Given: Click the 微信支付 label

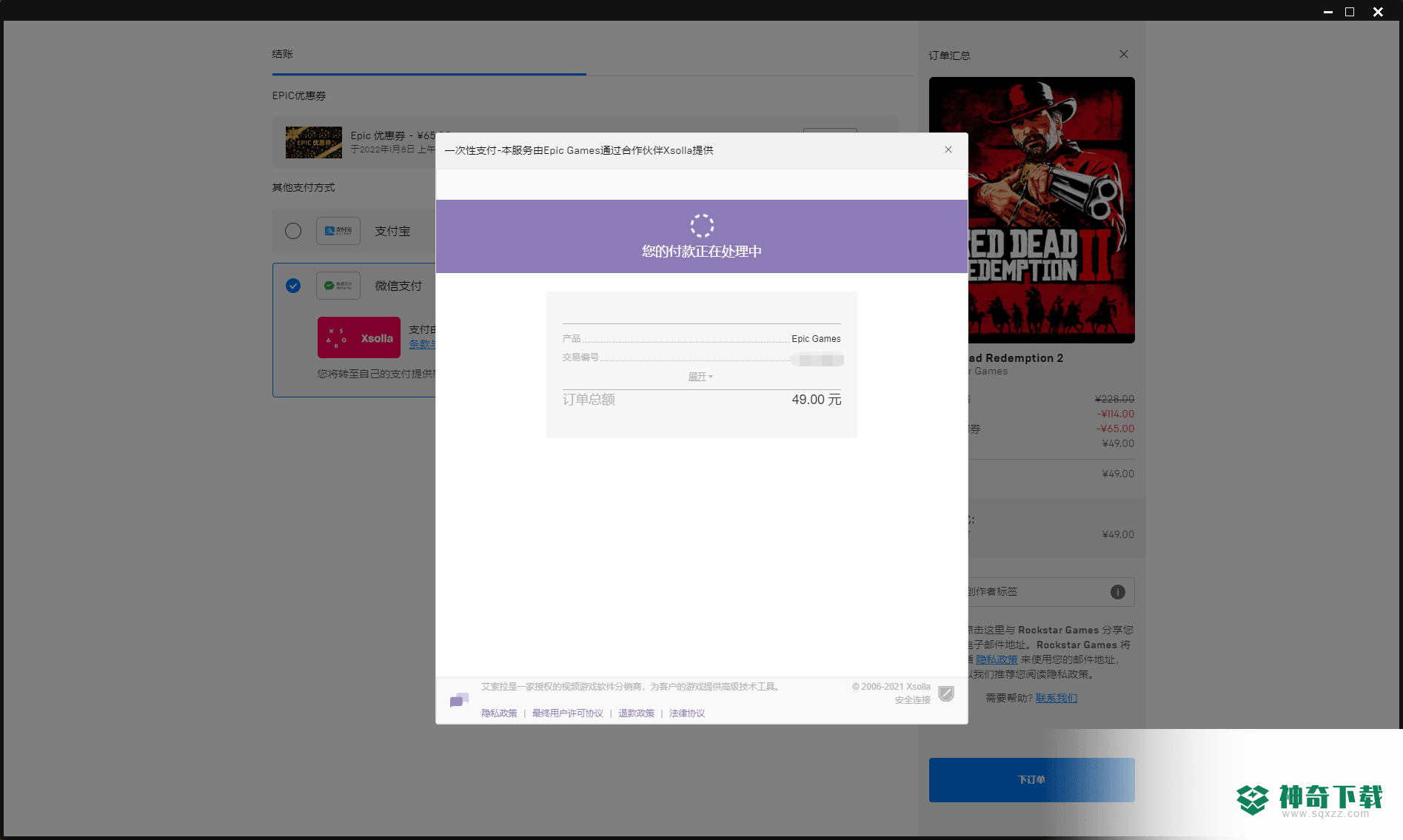Looking at the screenshot, I should click(398, 286).
